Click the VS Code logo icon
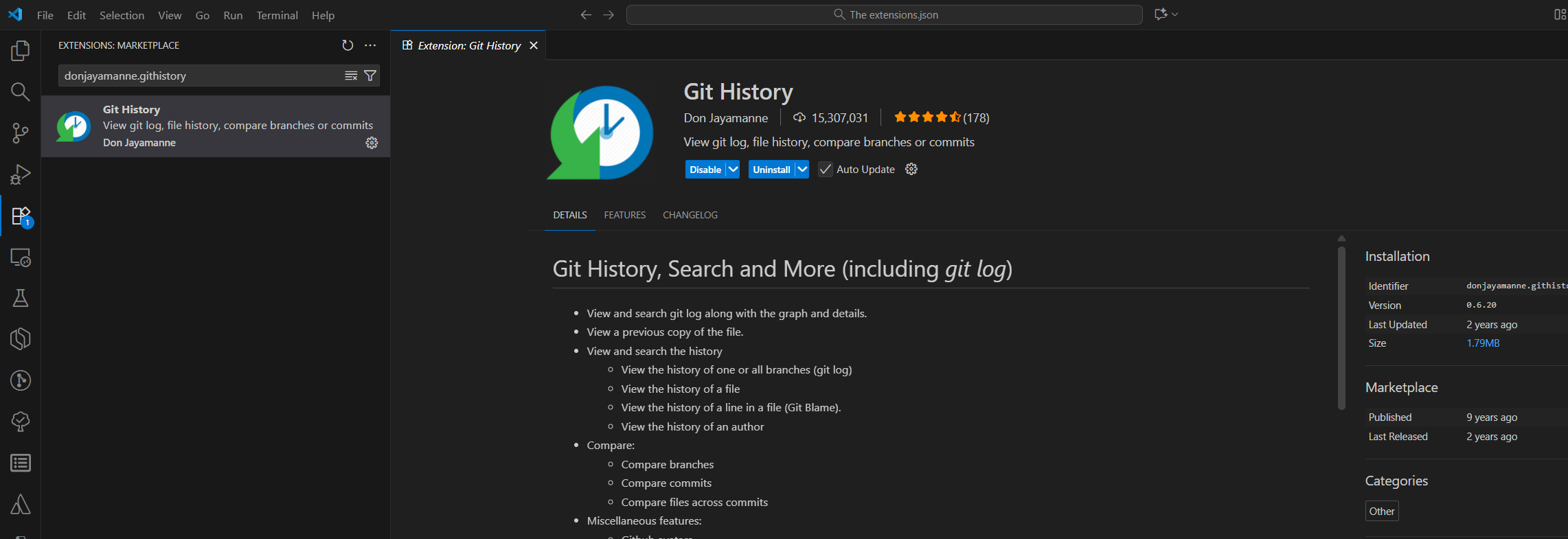1568x539 pixels. click(x=15, y=14)
